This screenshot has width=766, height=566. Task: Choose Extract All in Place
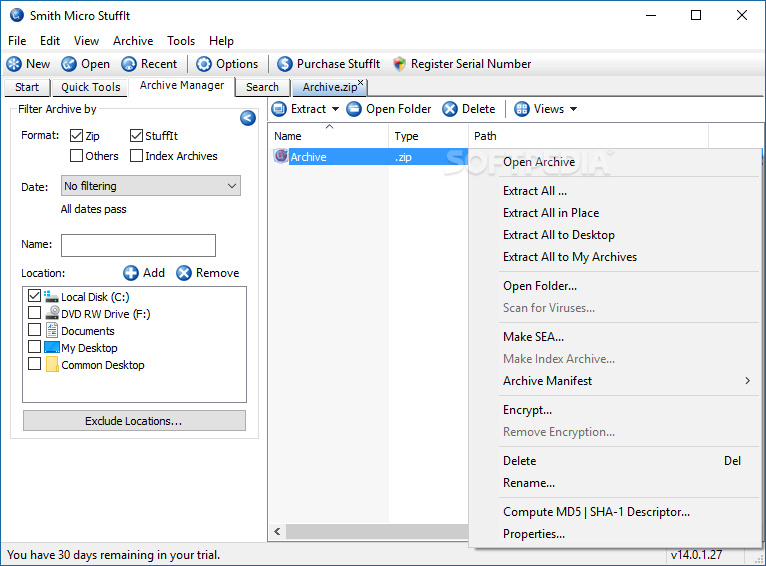[x=615, y=213]
